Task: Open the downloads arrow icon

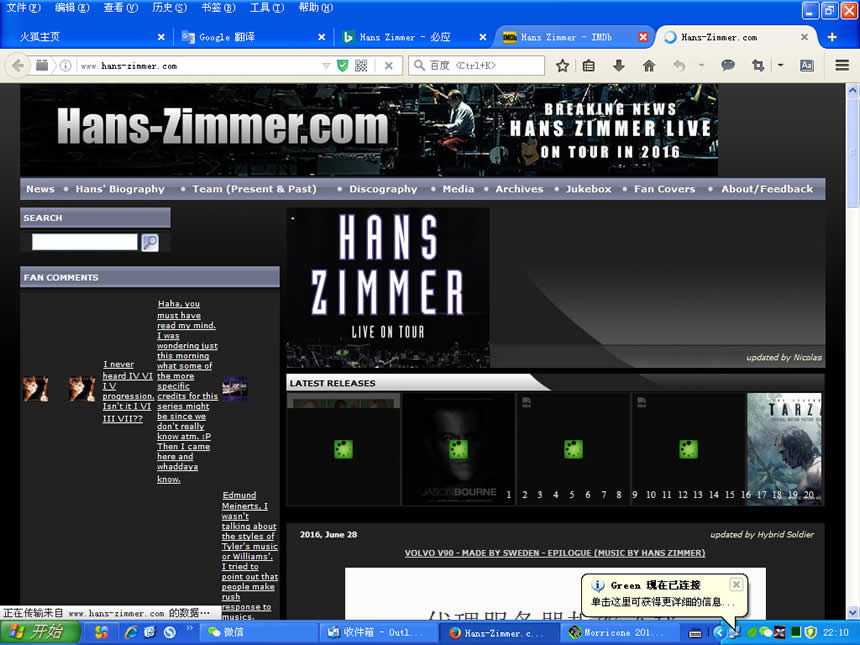Action: pyautogui.click(x=619, y=66)
